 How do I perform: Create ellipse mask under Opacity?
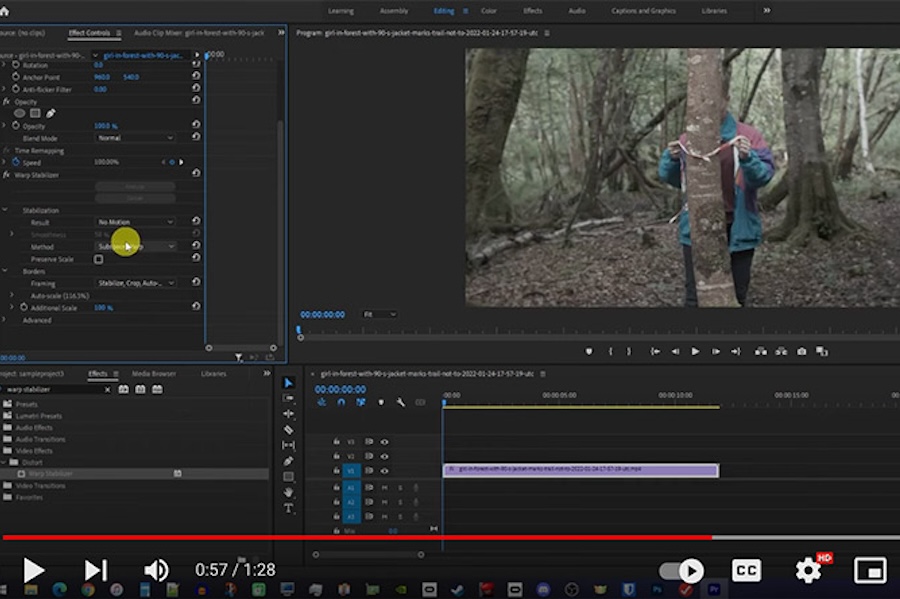click(x=20, y=113)
